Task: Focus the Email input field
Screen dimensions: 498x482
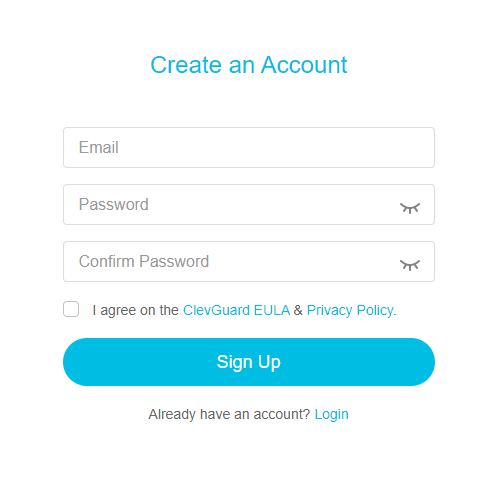Action: pos(249,147)
